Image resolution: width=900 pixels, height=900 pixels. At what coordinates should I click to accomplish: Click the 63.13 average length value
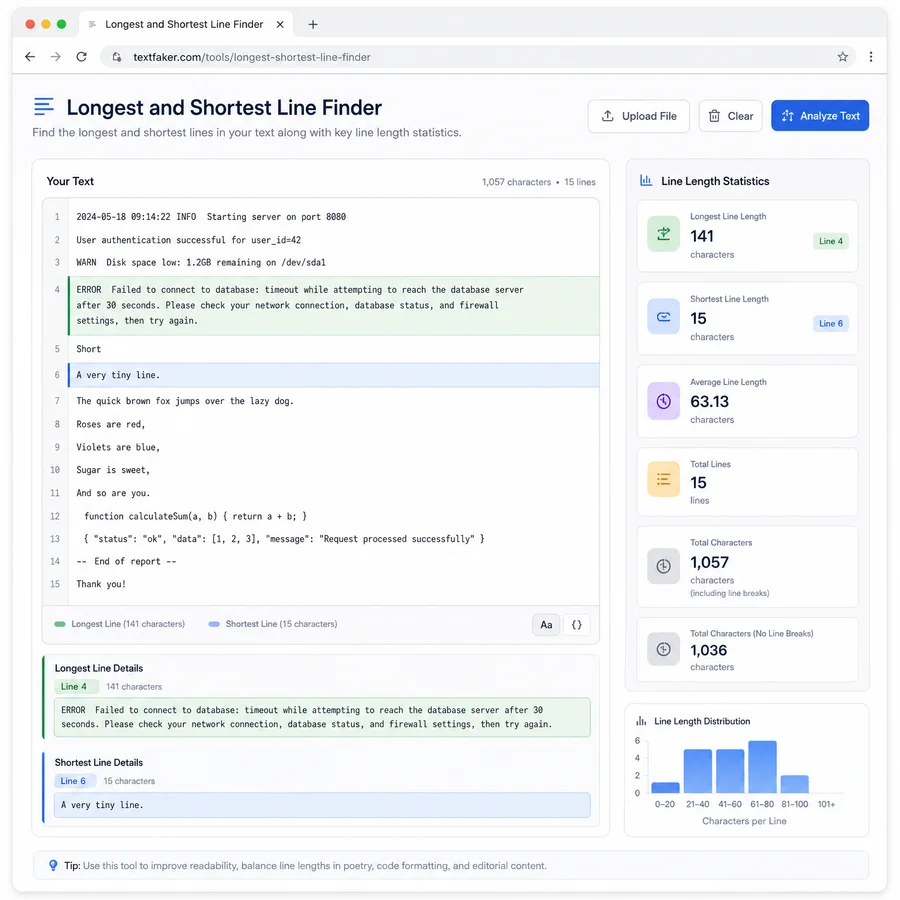pyautogui.click(x=709, y=401)
